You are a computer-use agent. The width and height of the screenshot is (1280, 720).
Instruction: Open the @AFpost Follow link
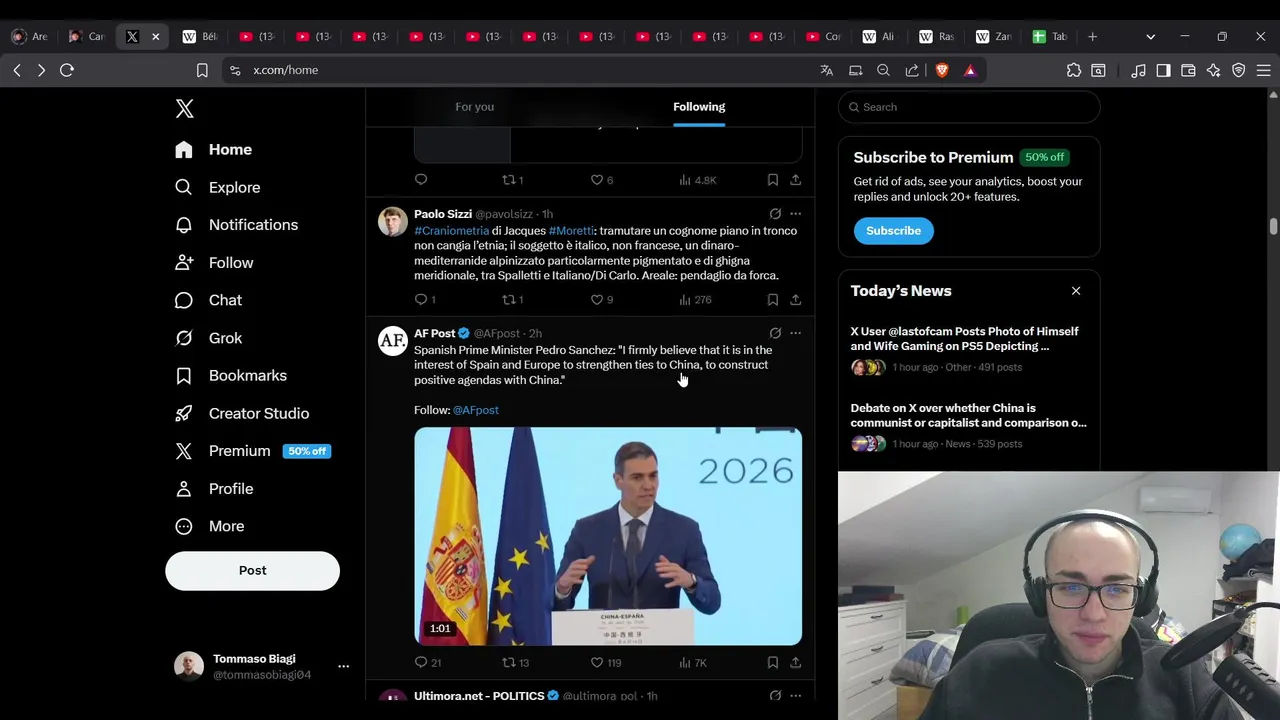click(x=476, y=410)
